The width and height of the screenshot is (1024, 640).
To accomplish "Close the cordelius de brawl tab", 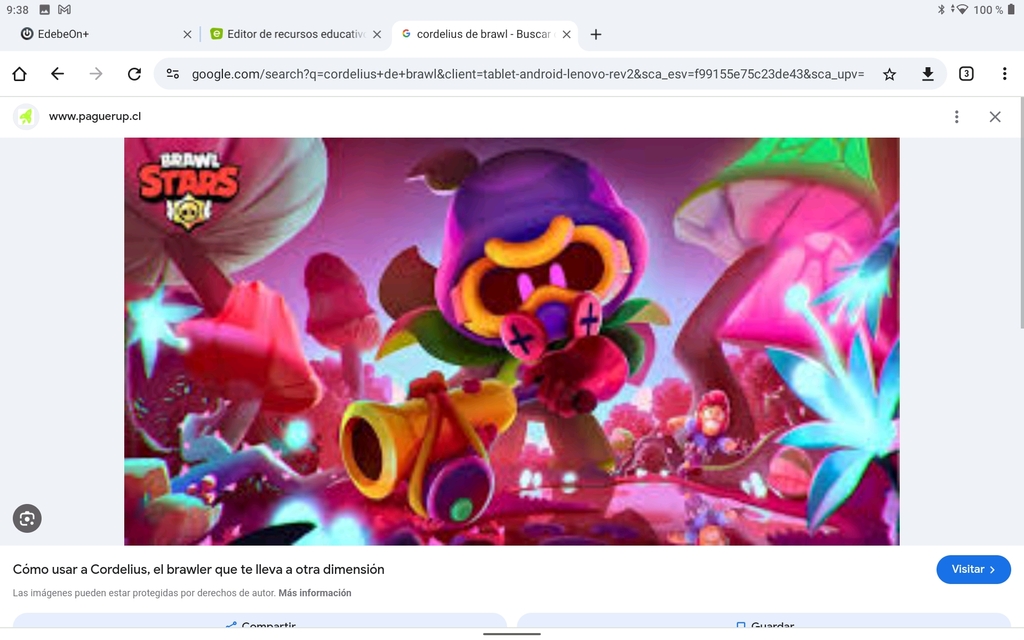I will click(566, 35).
